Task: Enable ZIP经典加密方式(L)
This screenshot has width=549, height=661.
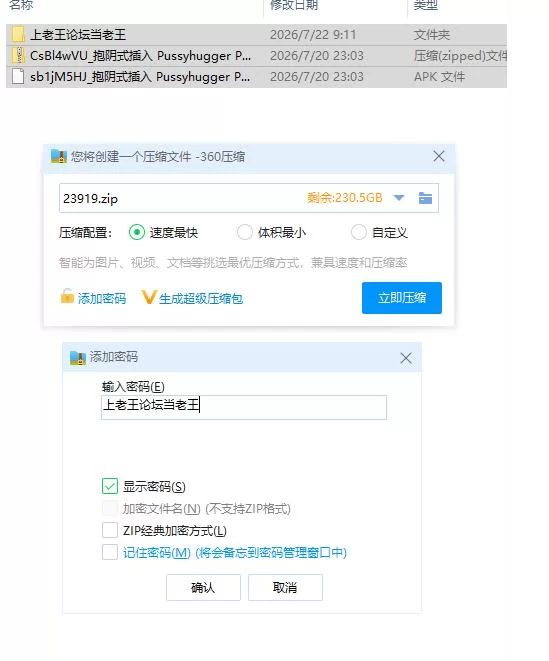Action: pos(110,530)
